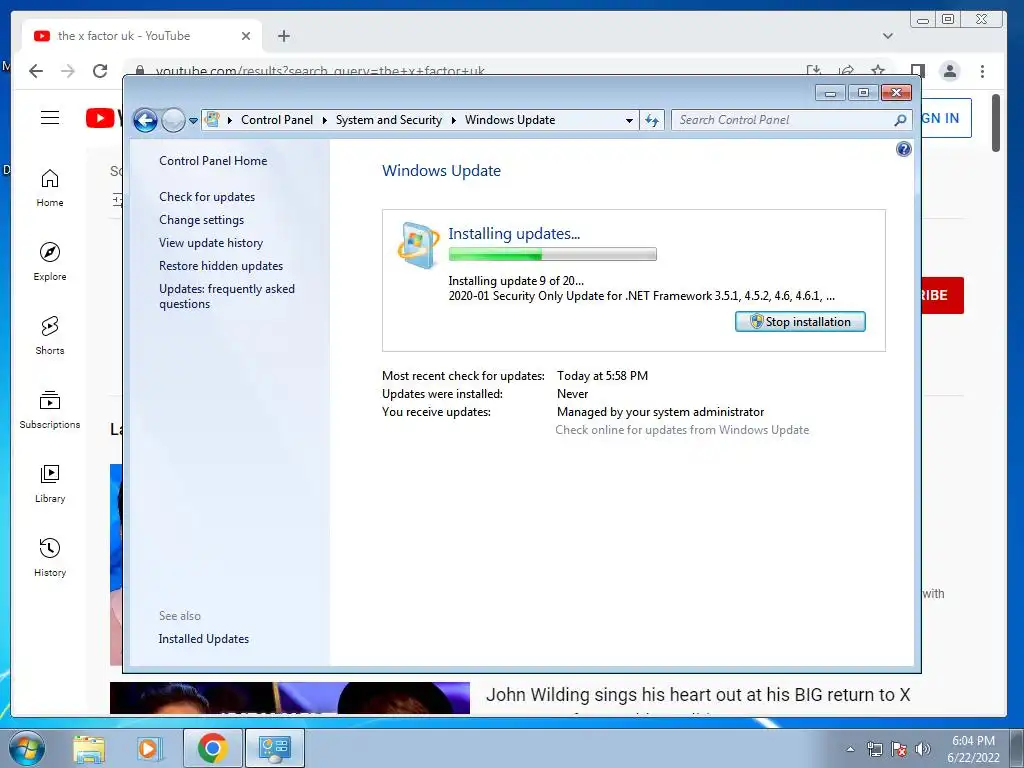1024x768 pixels.
Task: Click Chrome page vertical scrollbar
Action: (995, 123)
